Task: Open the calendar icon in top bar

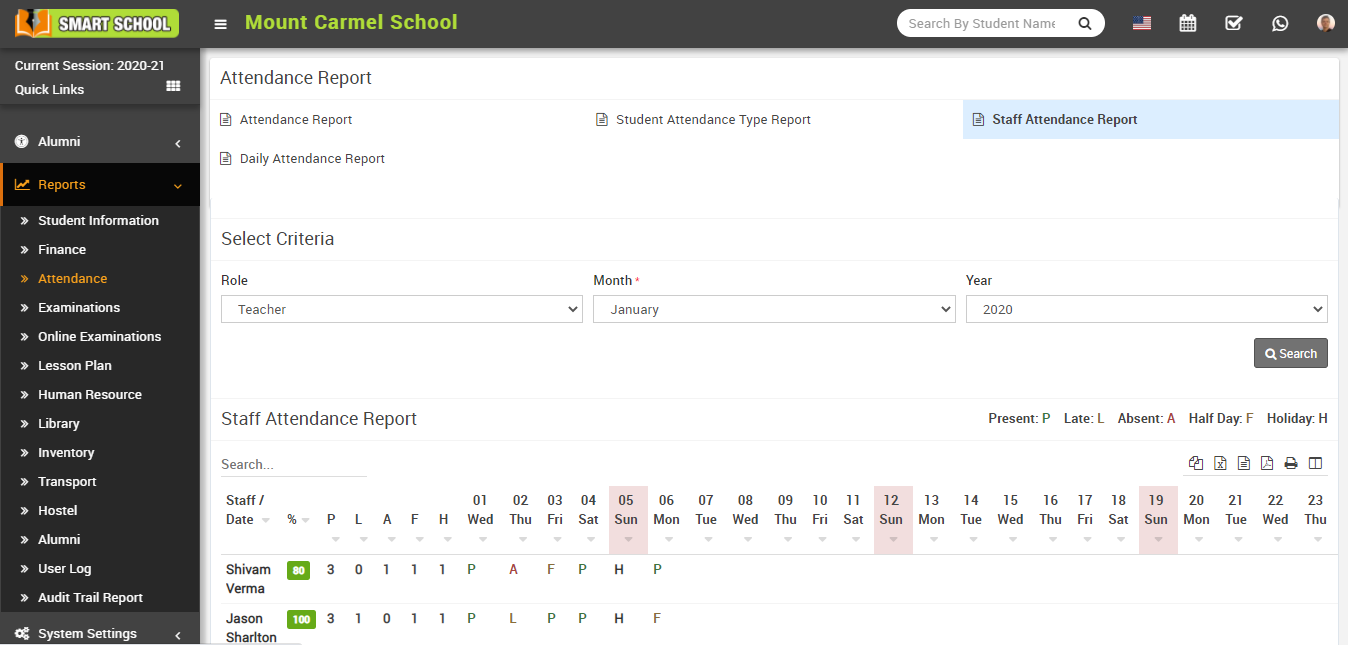Action: pos(1187,22)
